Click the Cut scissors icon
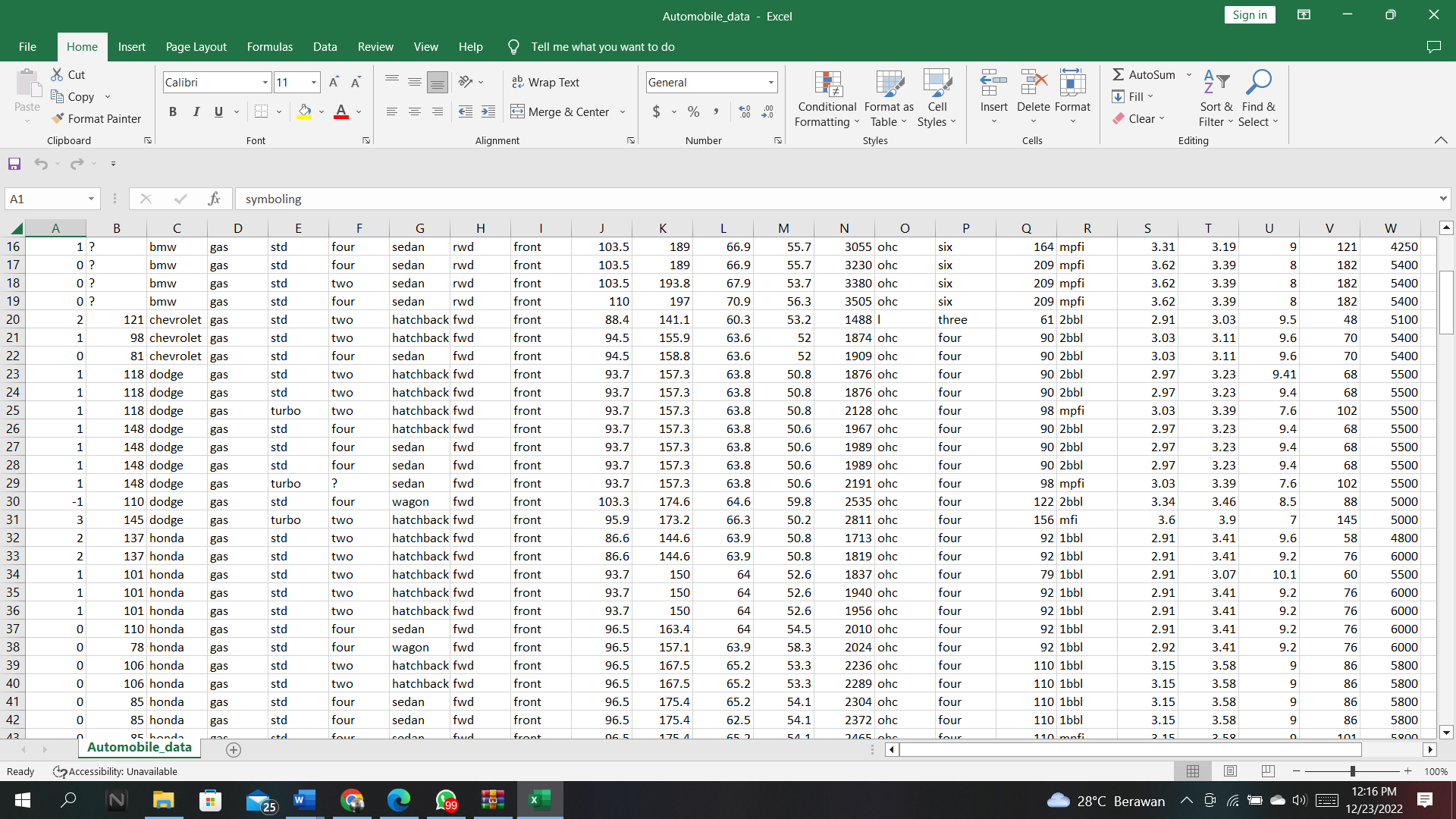This screenshot has height=819, width=1456. 57,74
